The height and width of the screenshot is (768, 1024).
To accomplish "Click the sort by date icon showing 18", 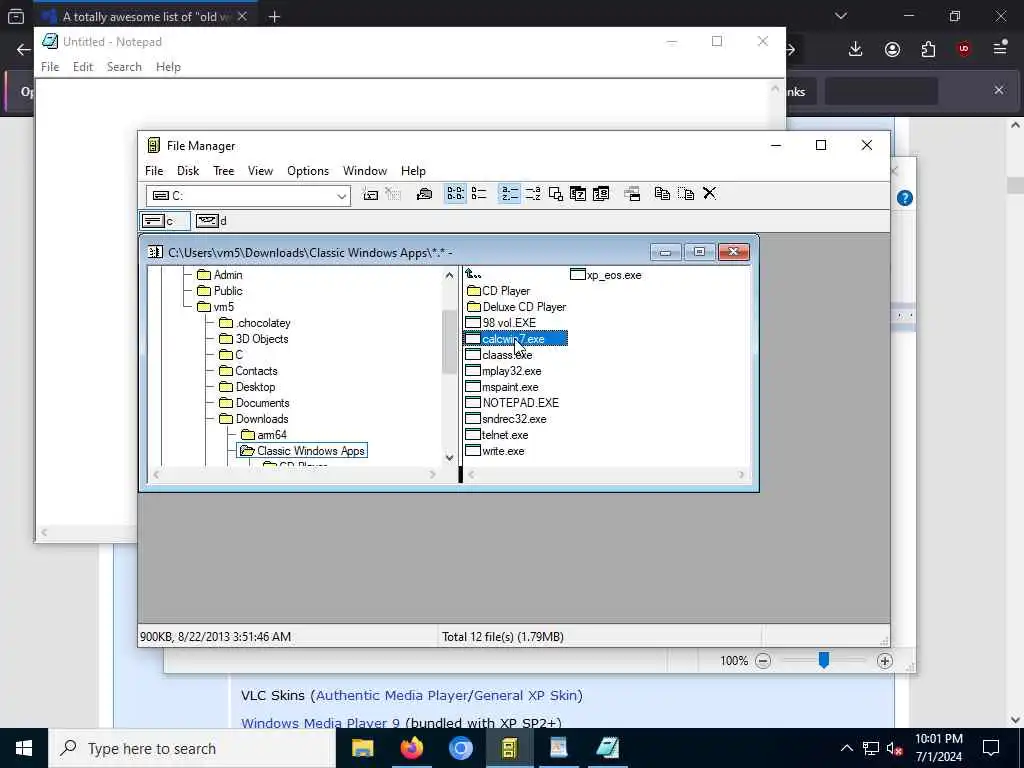I will (x=601, y=194).
